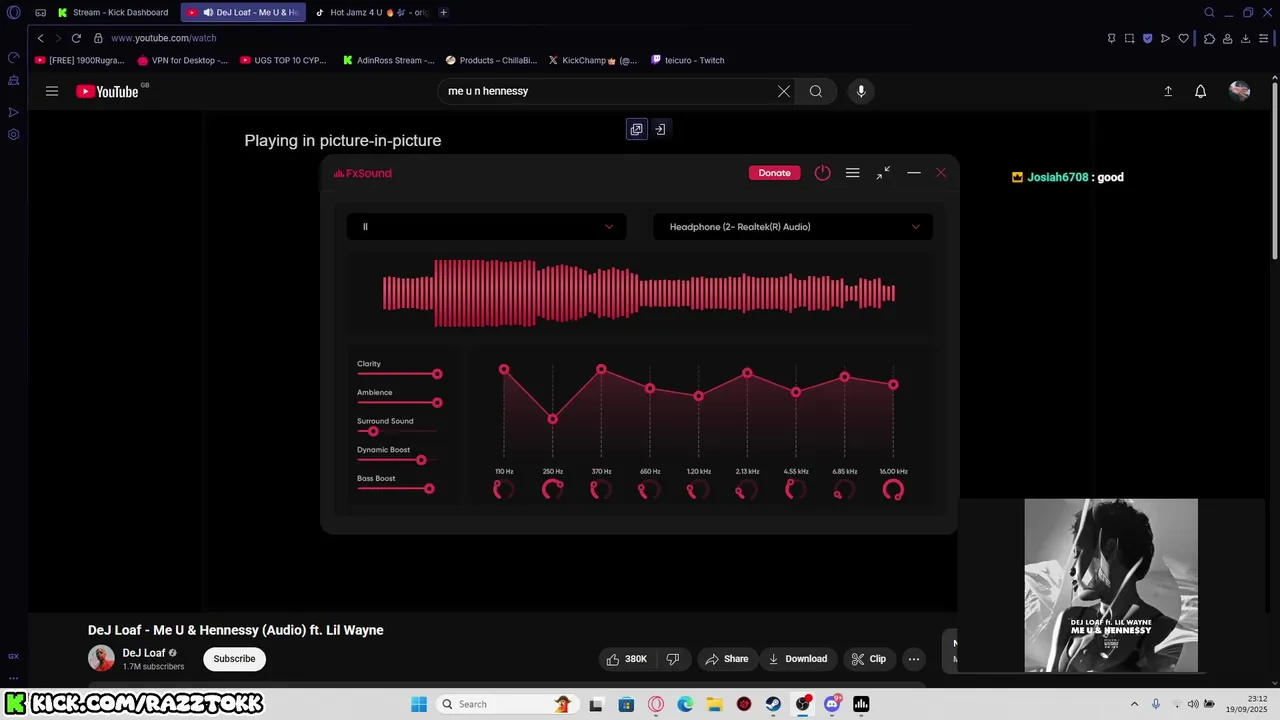Click the 6.85 kHz frequency knob
The width and height of the screenshot is (1280, 720).
click(845, 489)
